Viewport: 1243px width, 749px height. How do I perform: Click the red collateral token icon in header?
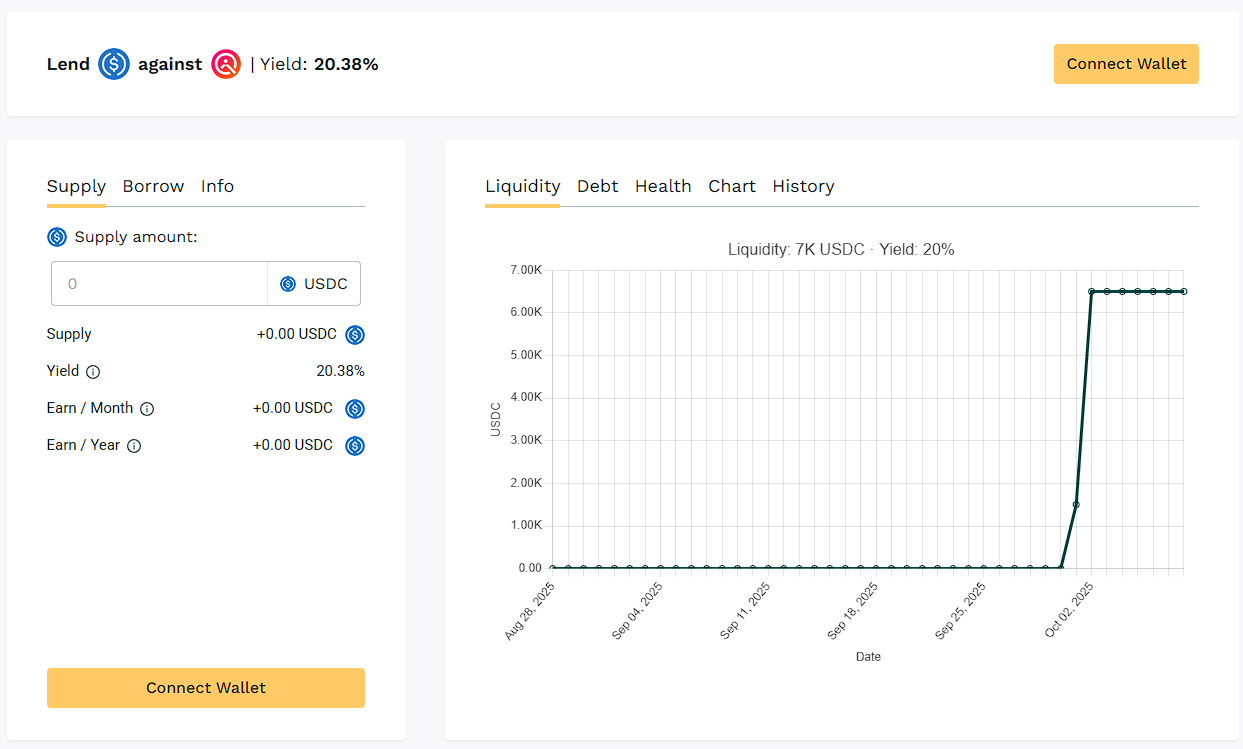[226, 65]
